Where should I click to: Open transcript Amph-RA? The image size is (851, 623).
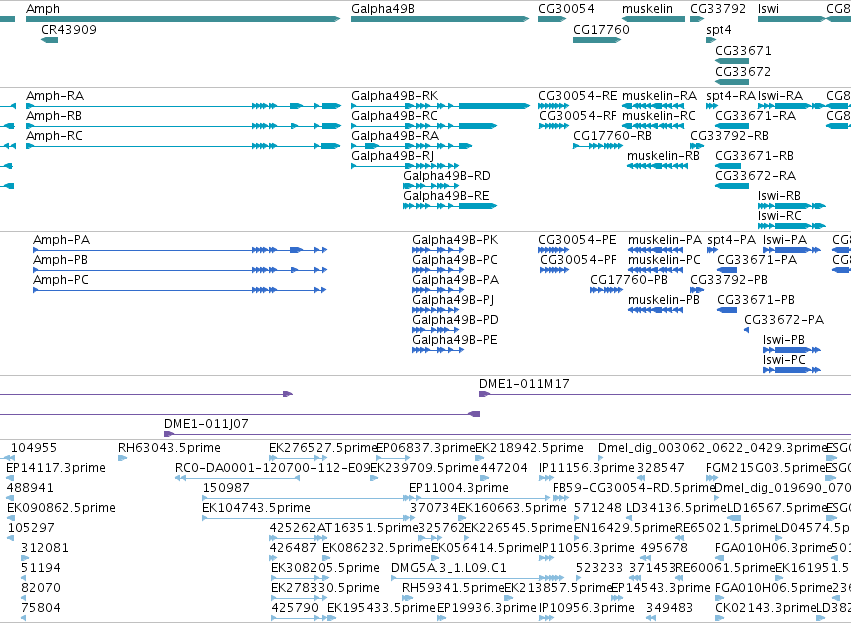tap(55, 96)
